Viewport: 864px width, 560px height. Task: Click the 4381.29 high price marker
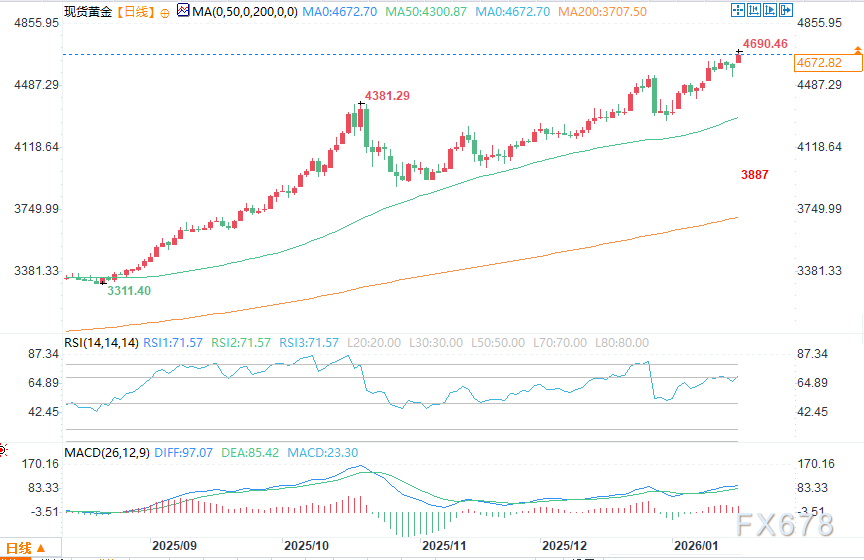[x=387, y=96]
